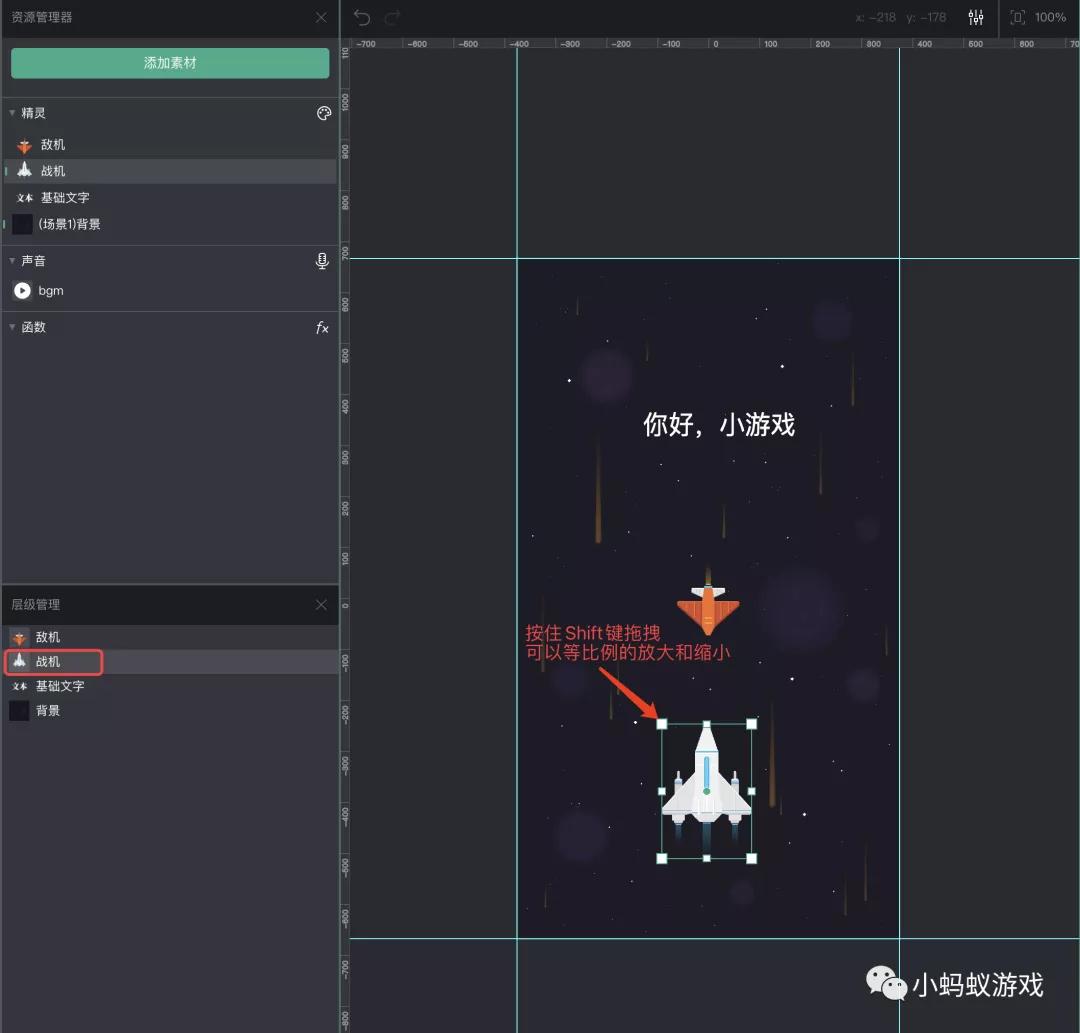Click the 添加素材 button
Image resolution: width=1080 pixels, height=1033 pixels.
click(x=170, y=62)
